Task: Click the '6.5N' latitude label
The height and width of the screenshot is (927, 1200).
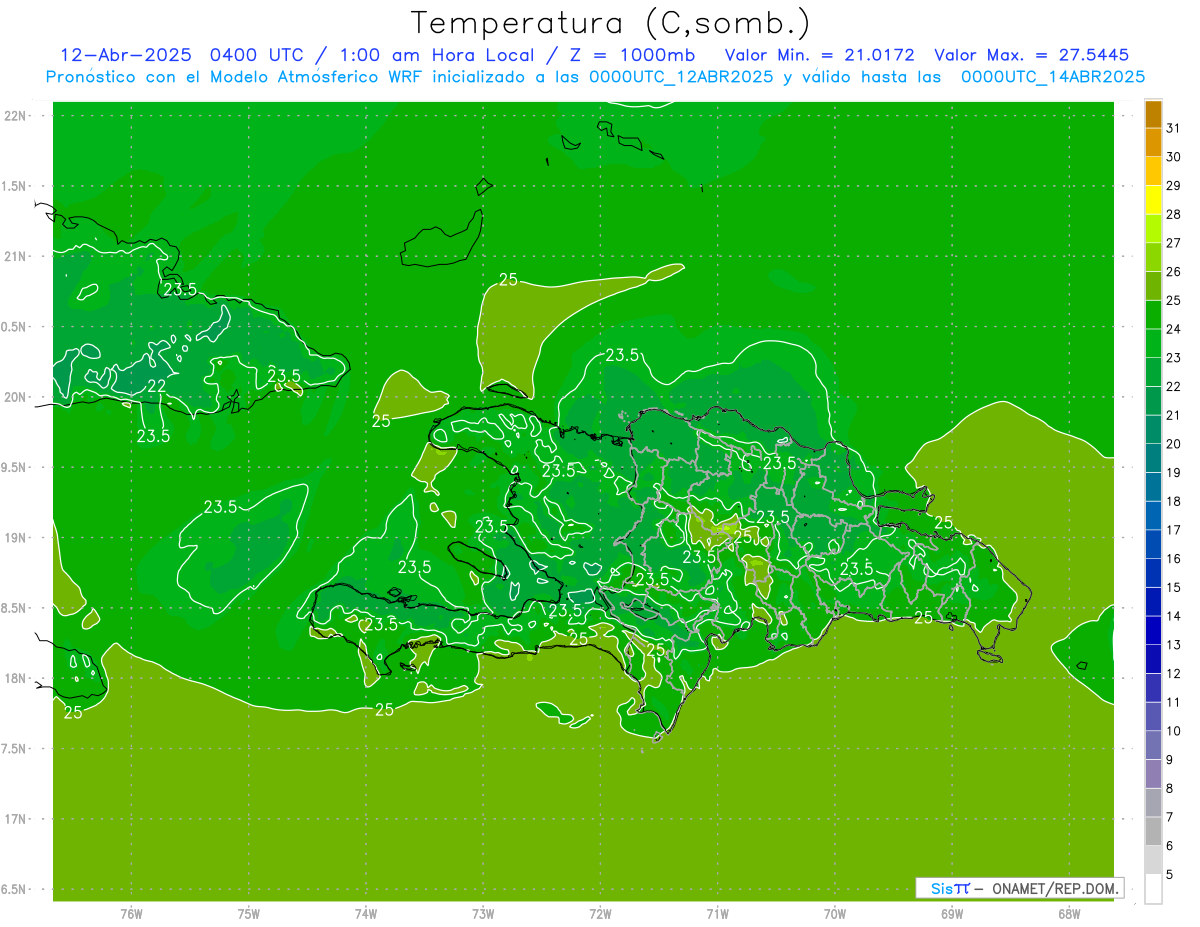Action: click(15, 889)
